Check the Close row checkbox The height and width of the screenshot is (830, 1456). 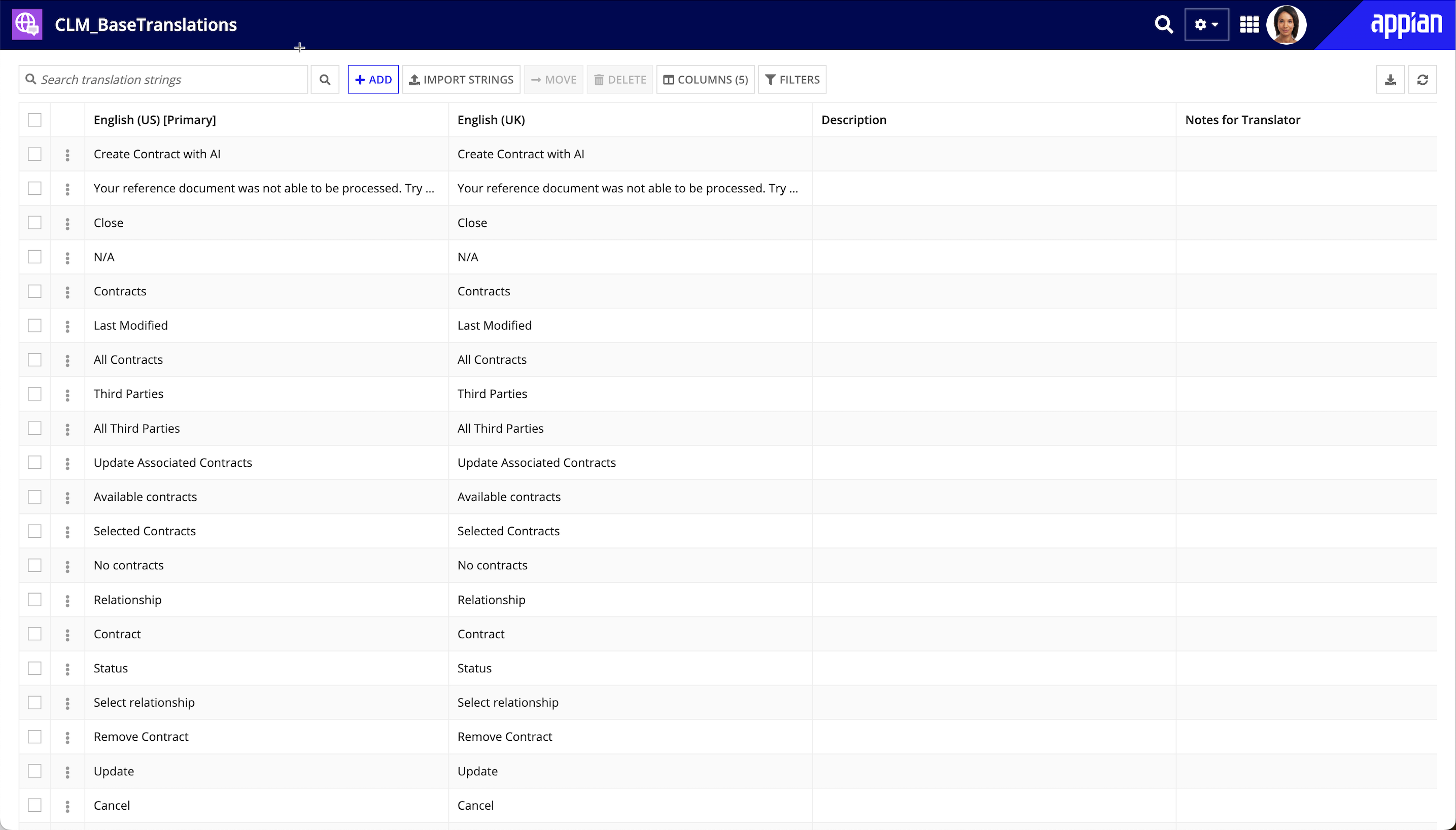[35, 222]
